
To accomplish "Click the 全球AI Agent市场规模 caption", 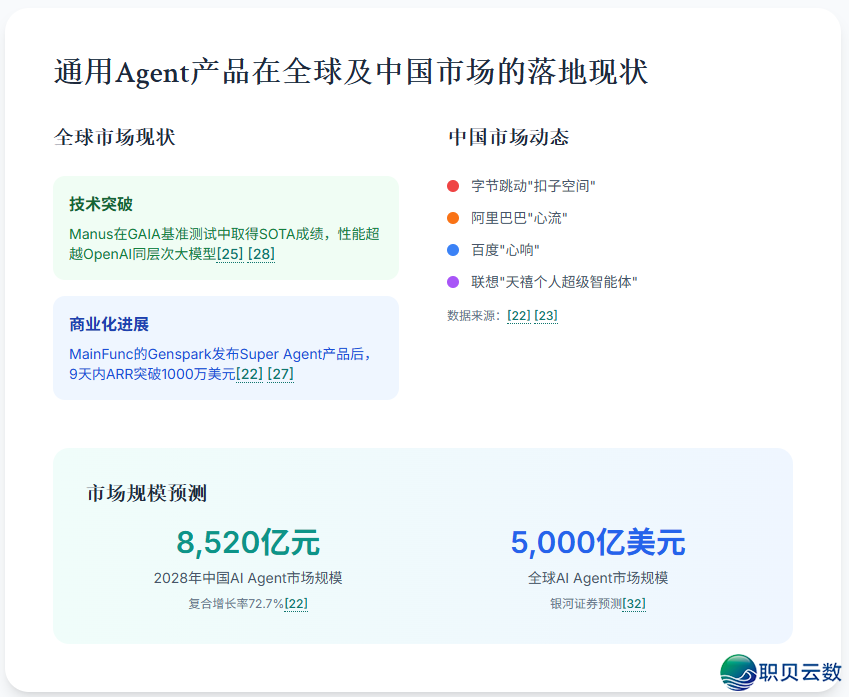I will [x=598, y=578].
